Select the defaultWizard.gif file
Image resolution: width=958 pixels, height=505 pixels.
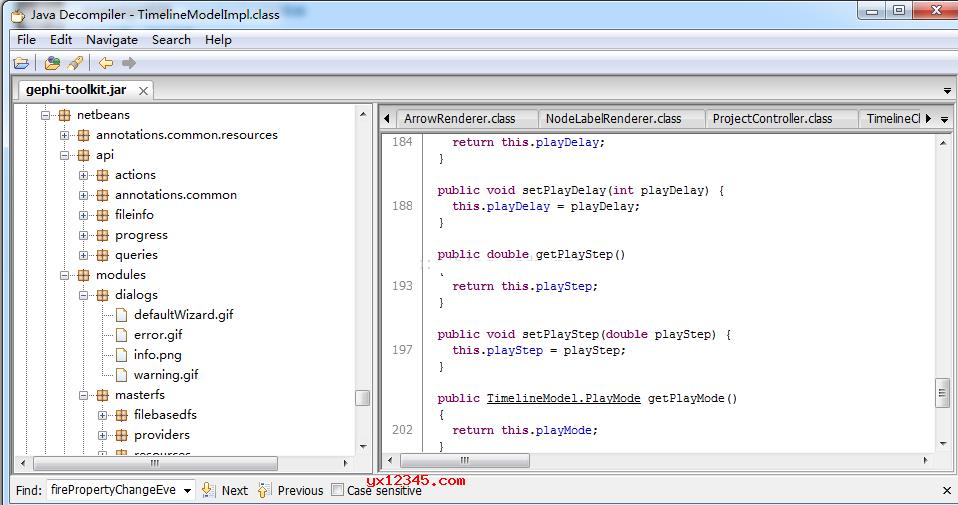[x=183, y=315]
